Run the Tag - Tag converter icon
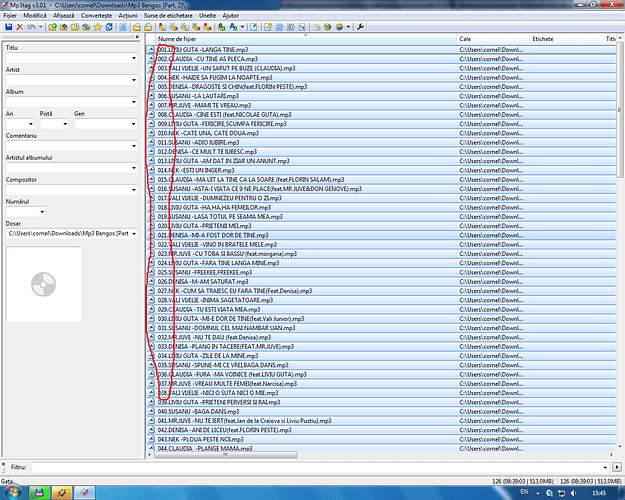Image resolution: width=625 pixels, height=500 pixels. [207, 27]
